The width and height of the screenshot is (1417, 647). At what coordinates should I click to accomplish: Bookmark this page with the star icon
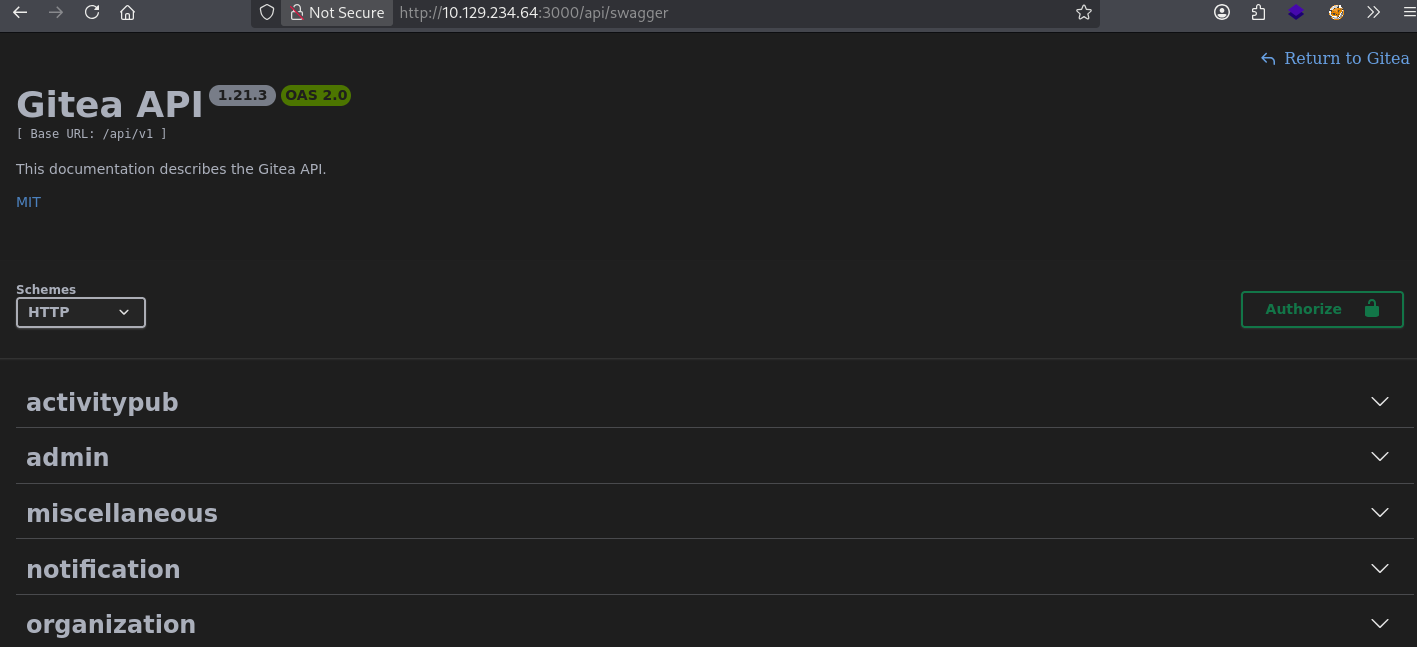(x=1083, y=13)
